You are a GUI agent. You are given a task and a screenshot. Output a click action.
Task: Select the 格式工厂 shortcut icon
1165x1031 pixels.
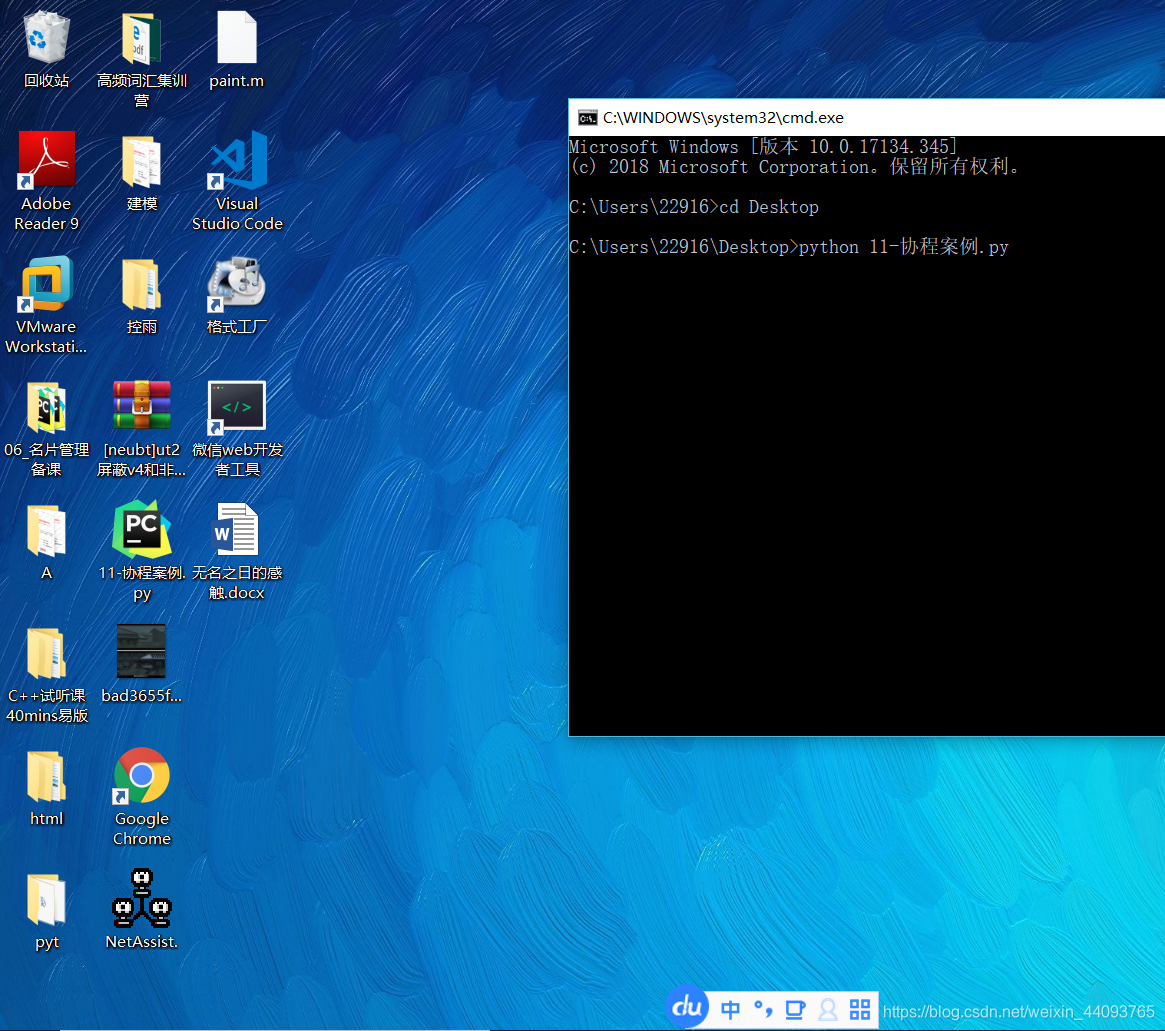(236, 284)
